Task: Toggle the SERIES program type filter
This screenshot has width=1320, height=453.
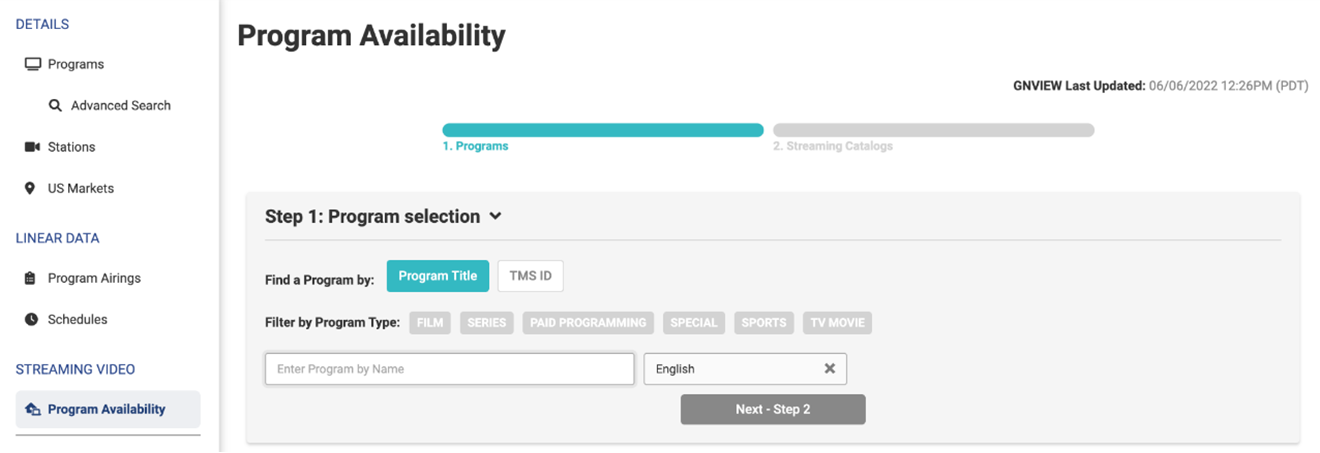Action: coord(487,323)
